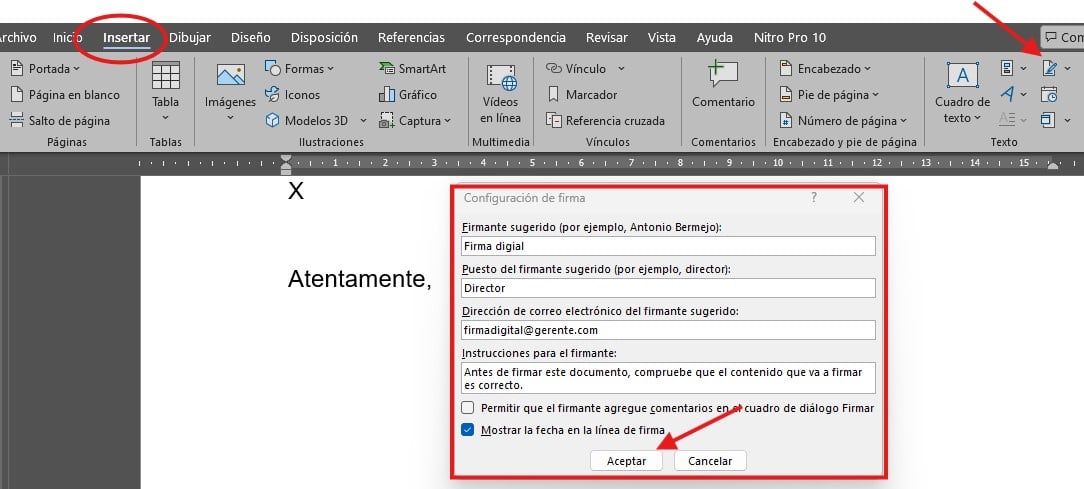
Task: Expand the Quick Parts dropdown arrow
Action: pos(1024,68)
